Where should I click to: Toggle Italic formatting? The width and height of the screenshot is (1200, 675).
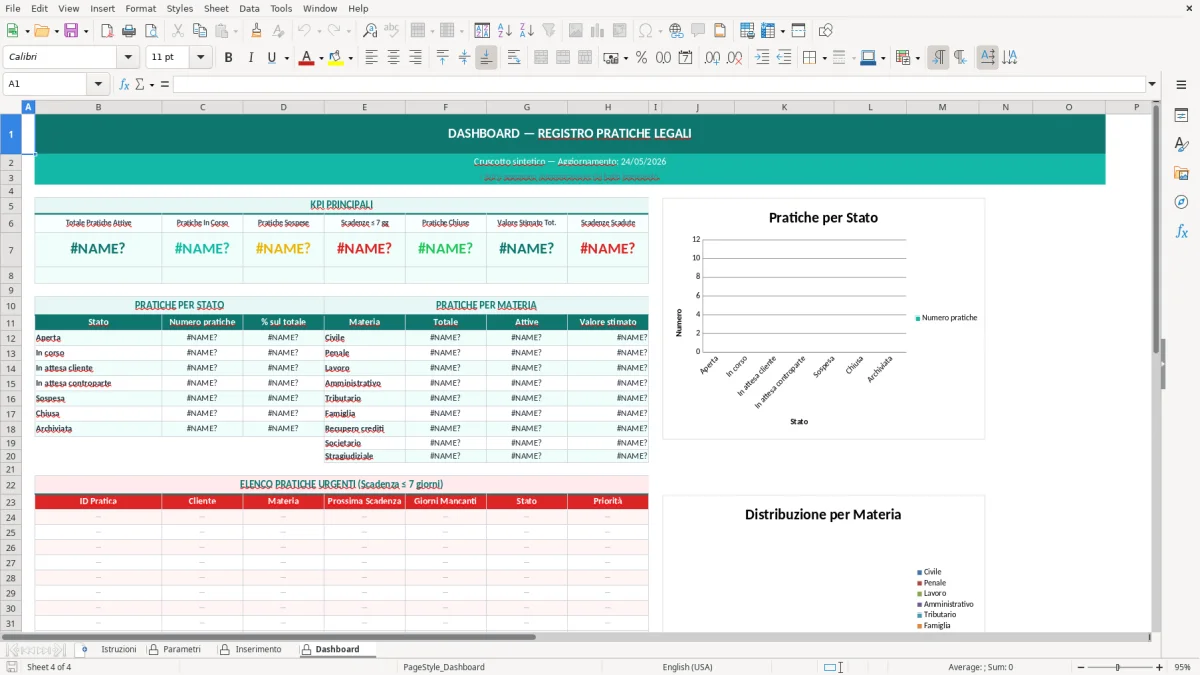tap(250, 58)
